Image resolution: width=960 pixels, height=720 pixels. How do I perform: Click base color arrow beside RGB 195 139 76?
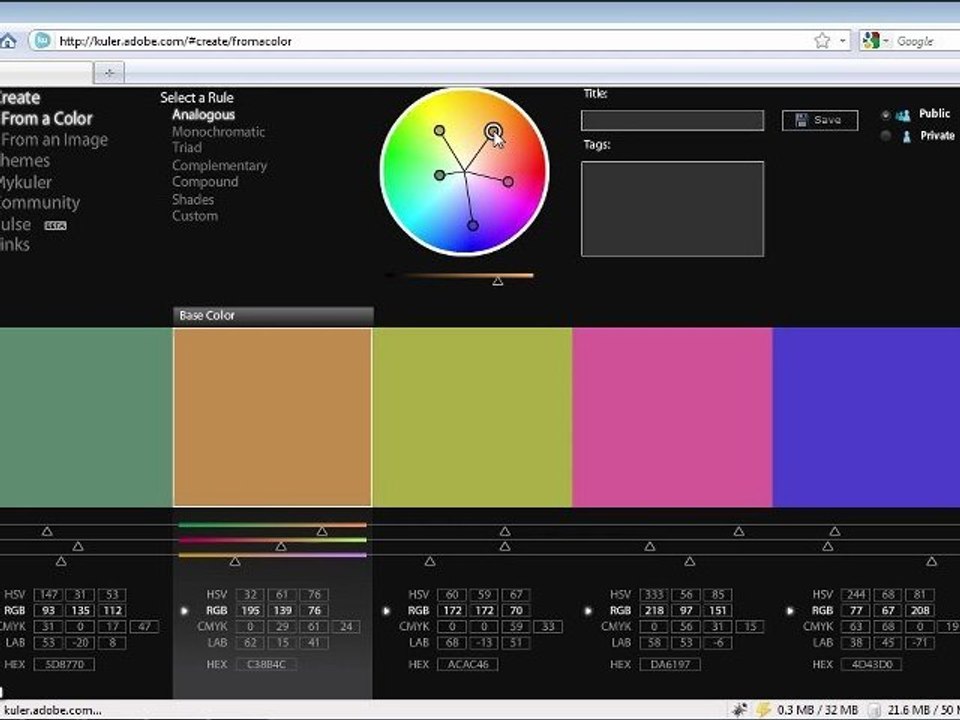[184, 610]
